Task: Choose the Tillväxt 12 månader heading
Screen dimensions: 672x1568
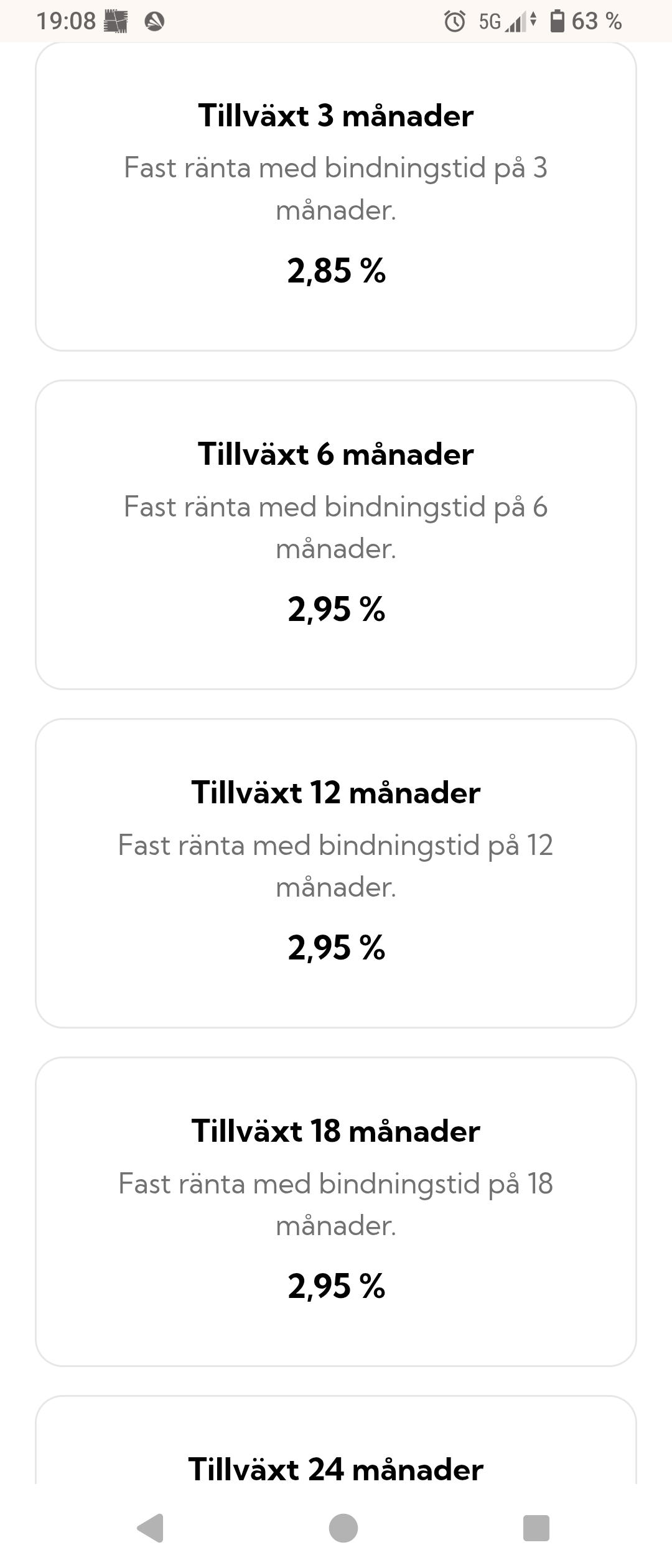Action: (336, 793)
